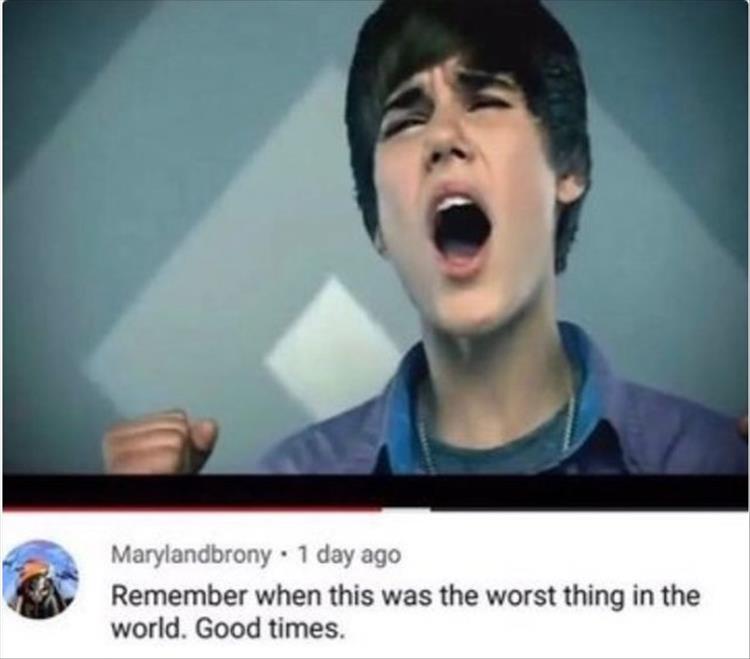Click the "1 day ago" timestamp

(349, 555)
